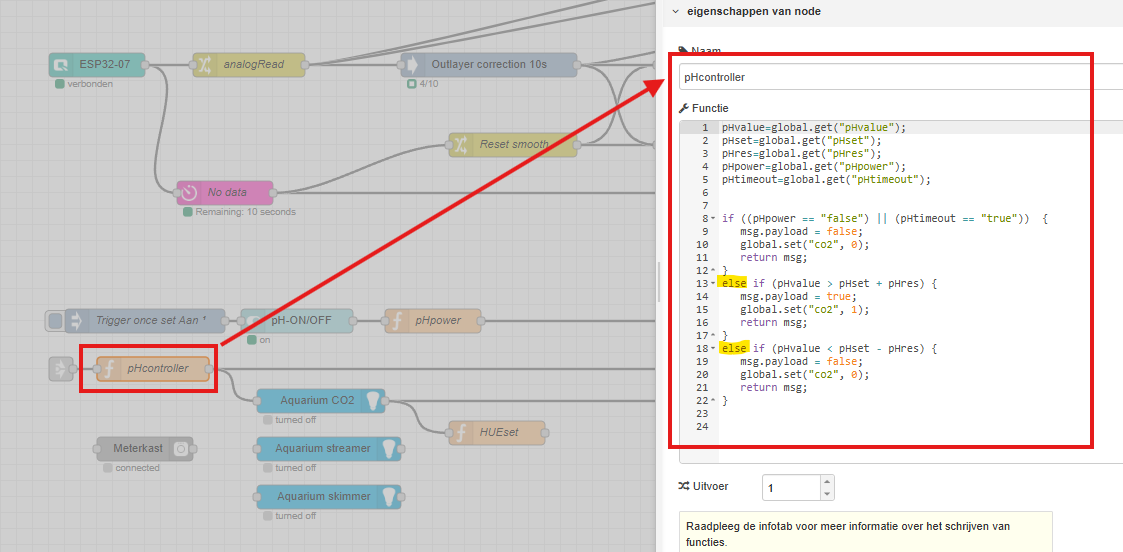The height and width of the screenshot is (552, 1123).
Task: Click the Meterkast node
Action: point(144,449)
